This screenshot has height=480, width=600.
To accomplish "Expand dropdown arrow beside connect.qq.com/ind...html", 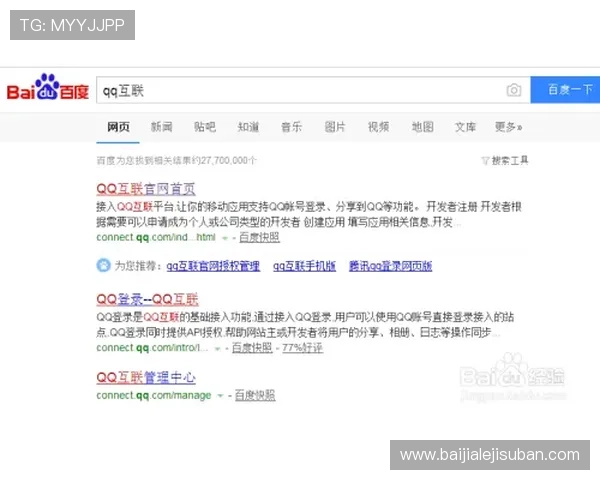I will (225, 238).
